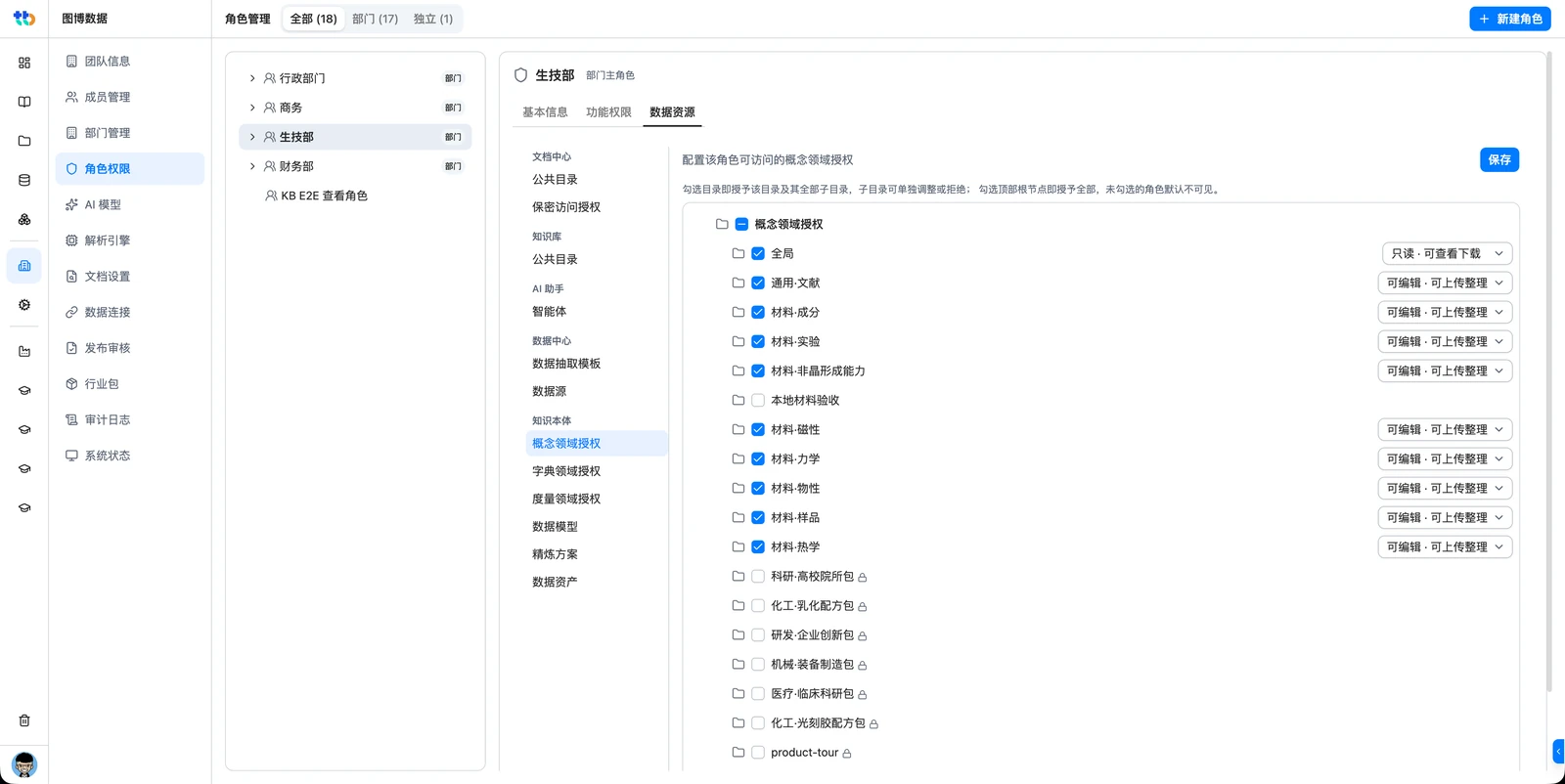This screenshot has width=1565, height=784.
Task: Open the settings gear icon in left rail
Action: (x=24, y=305)
